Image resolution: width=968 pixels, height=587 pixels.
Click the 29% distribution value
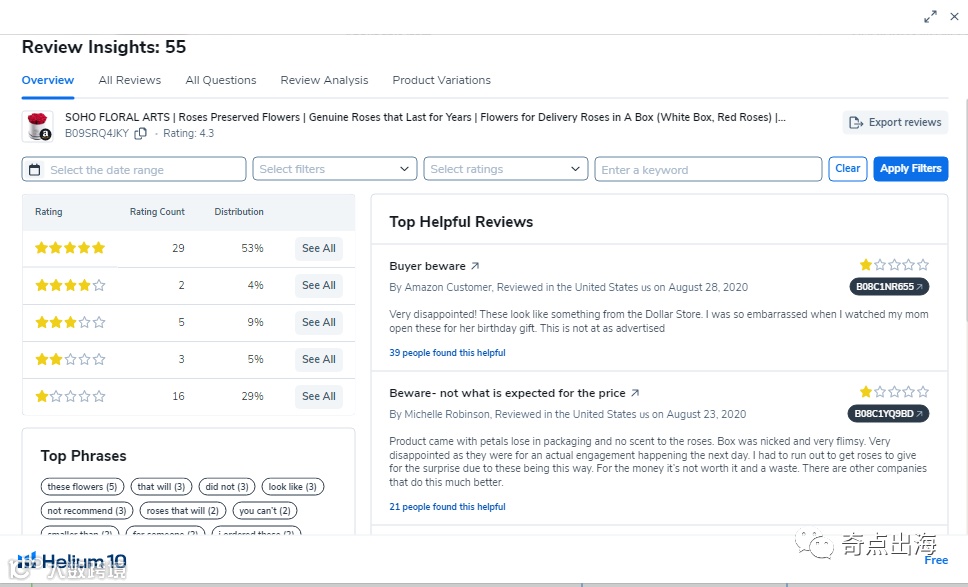pyautogui.click(x=252, y=396)
